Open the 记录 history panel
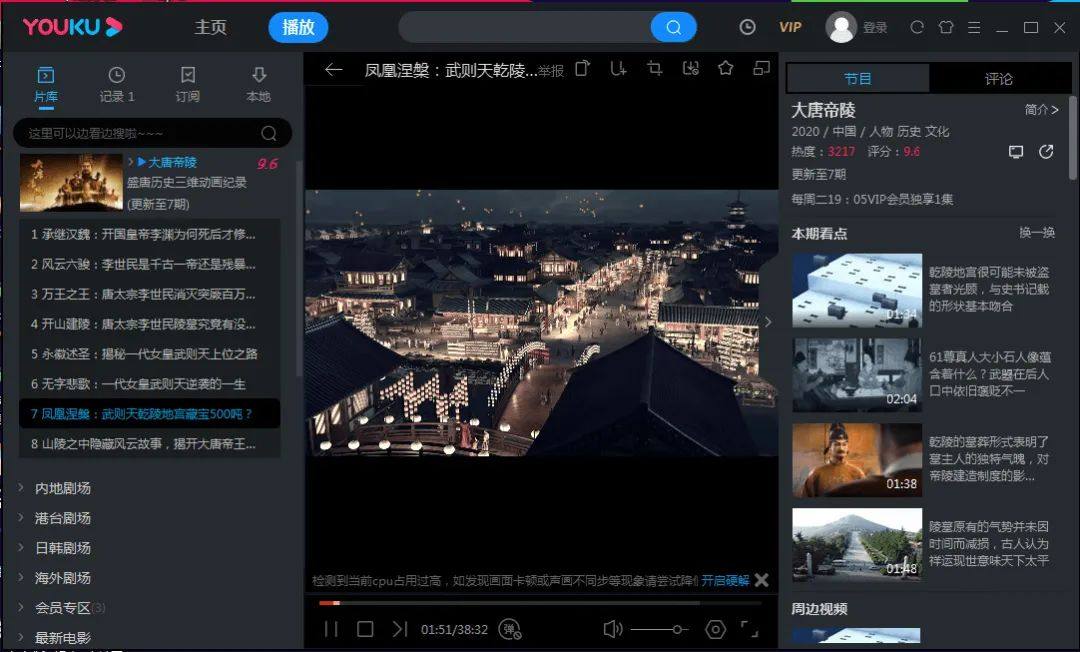The height and width of the screenshot is (652, 1080). (x=116, y=80)
